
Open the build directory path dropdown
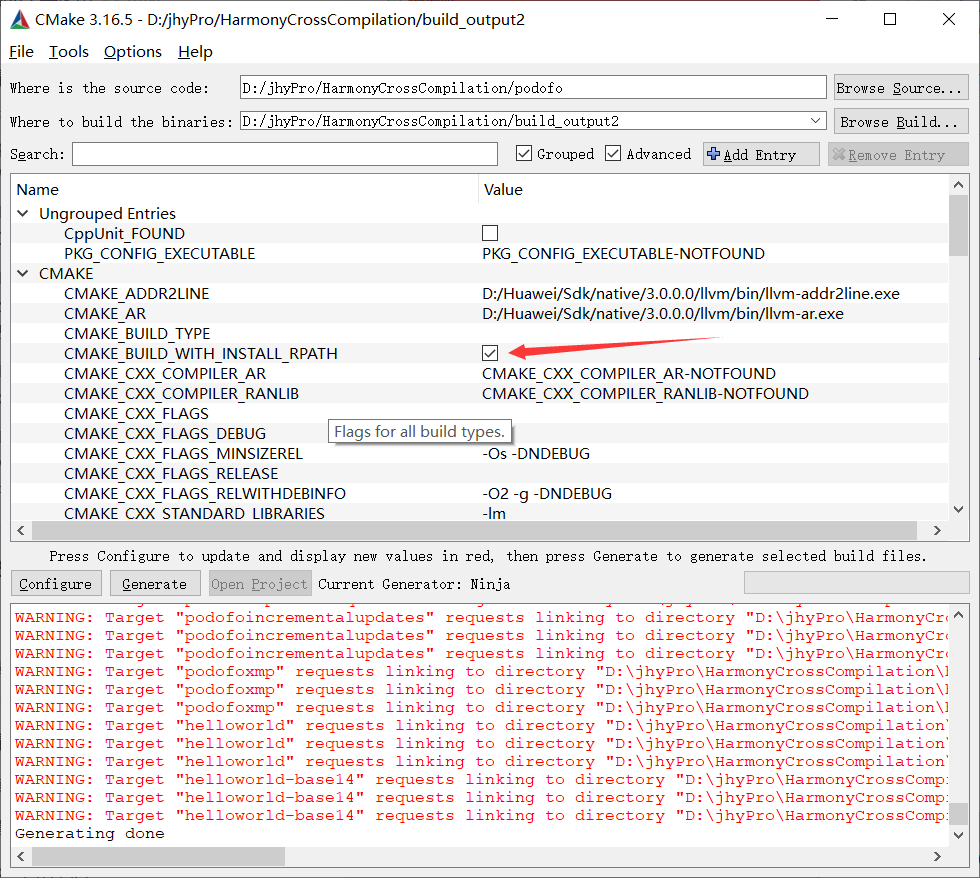[818, 120]
